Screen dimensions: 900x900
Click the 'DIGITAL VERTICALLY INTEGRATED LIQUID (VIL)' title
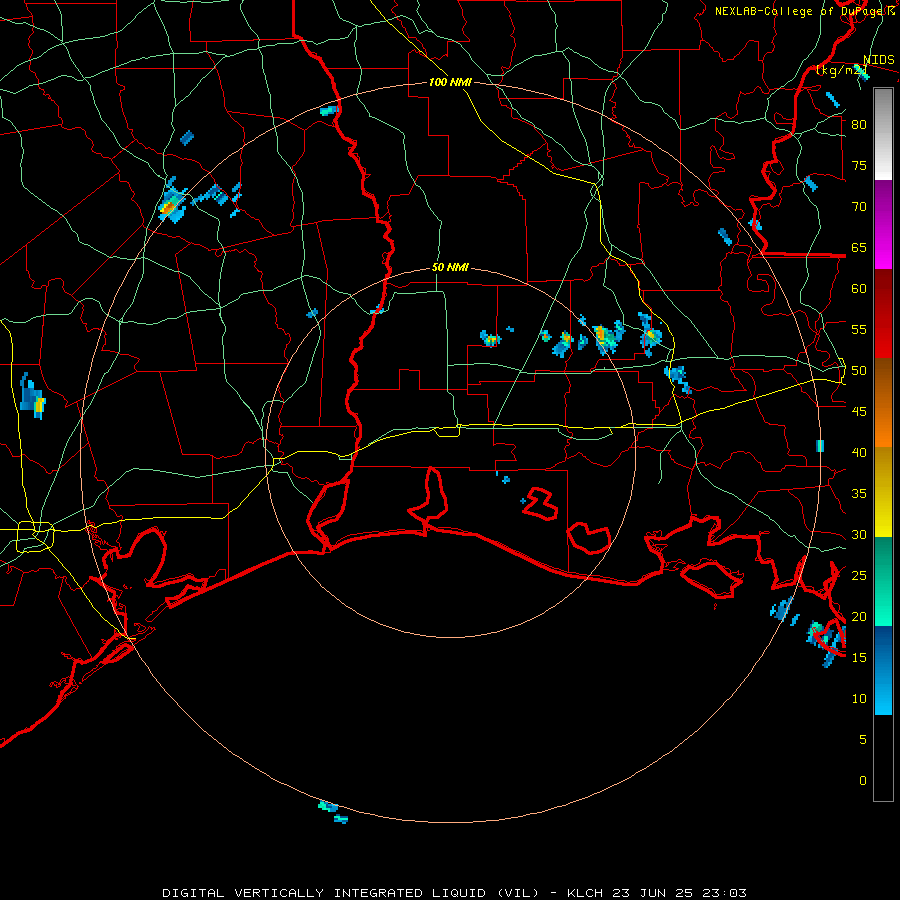tap(350, 893)
